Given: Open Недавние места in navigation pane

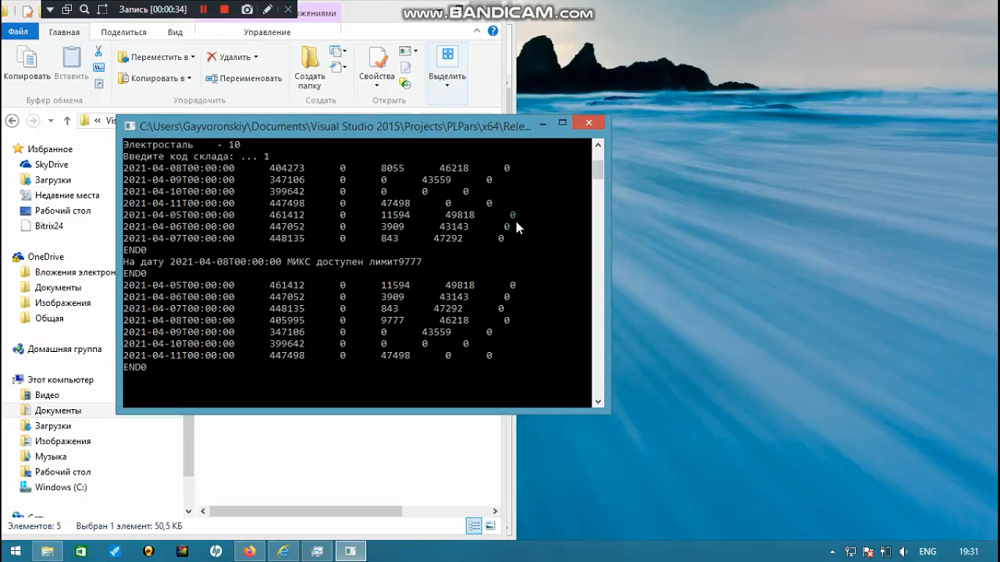Looking at the screenshot, I should click(67, 195).
